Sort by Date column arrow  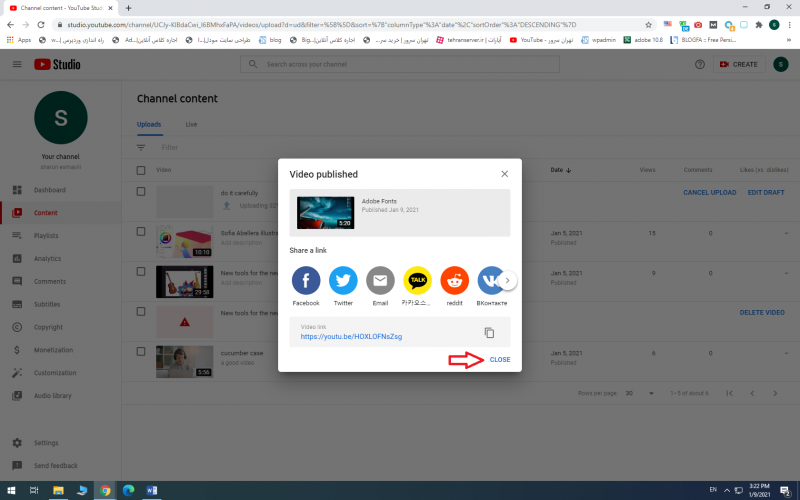(x=569, y=170)
